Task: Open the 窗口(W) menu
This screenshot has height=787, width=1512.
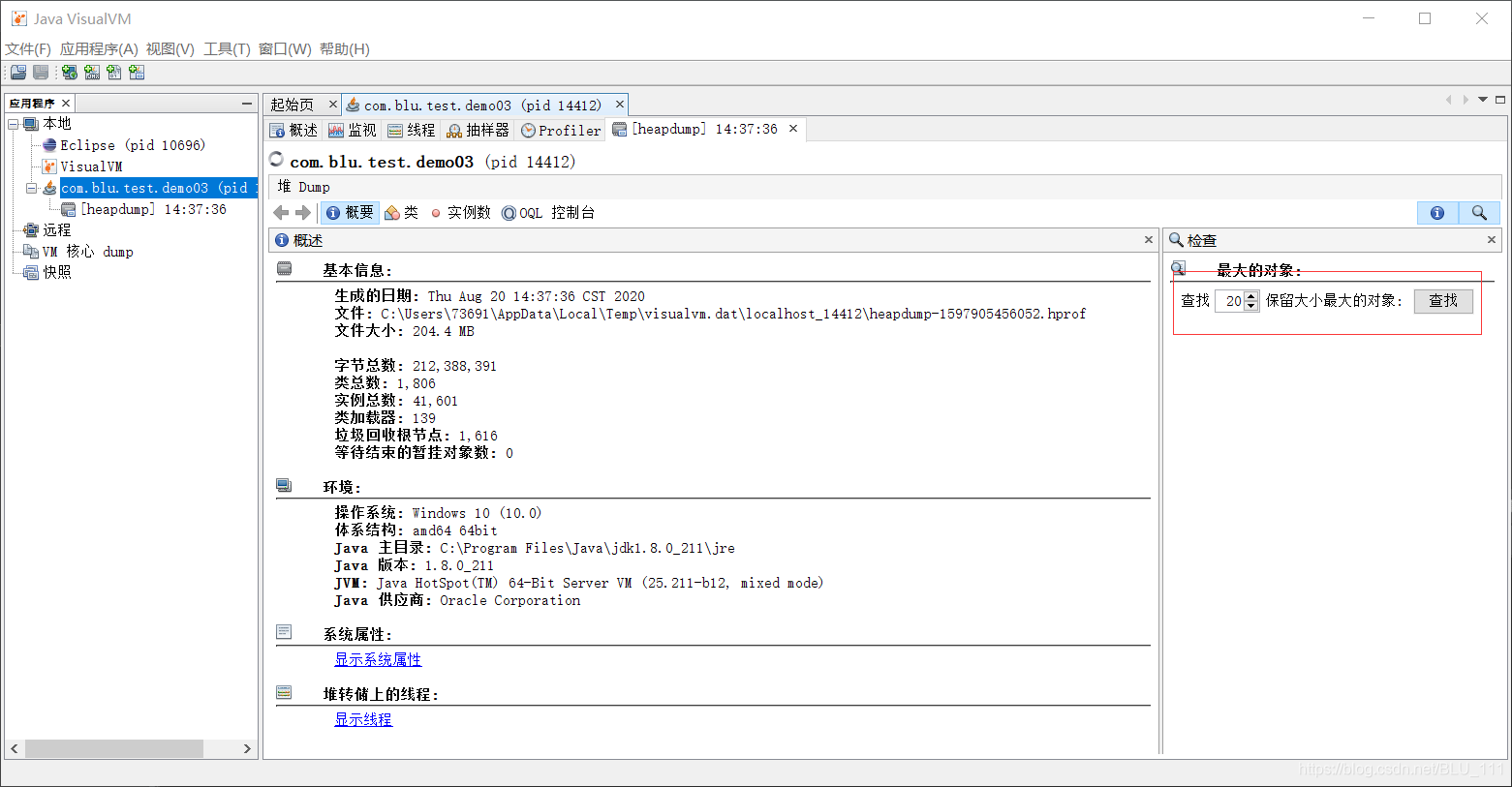Action: pos(285,49)
